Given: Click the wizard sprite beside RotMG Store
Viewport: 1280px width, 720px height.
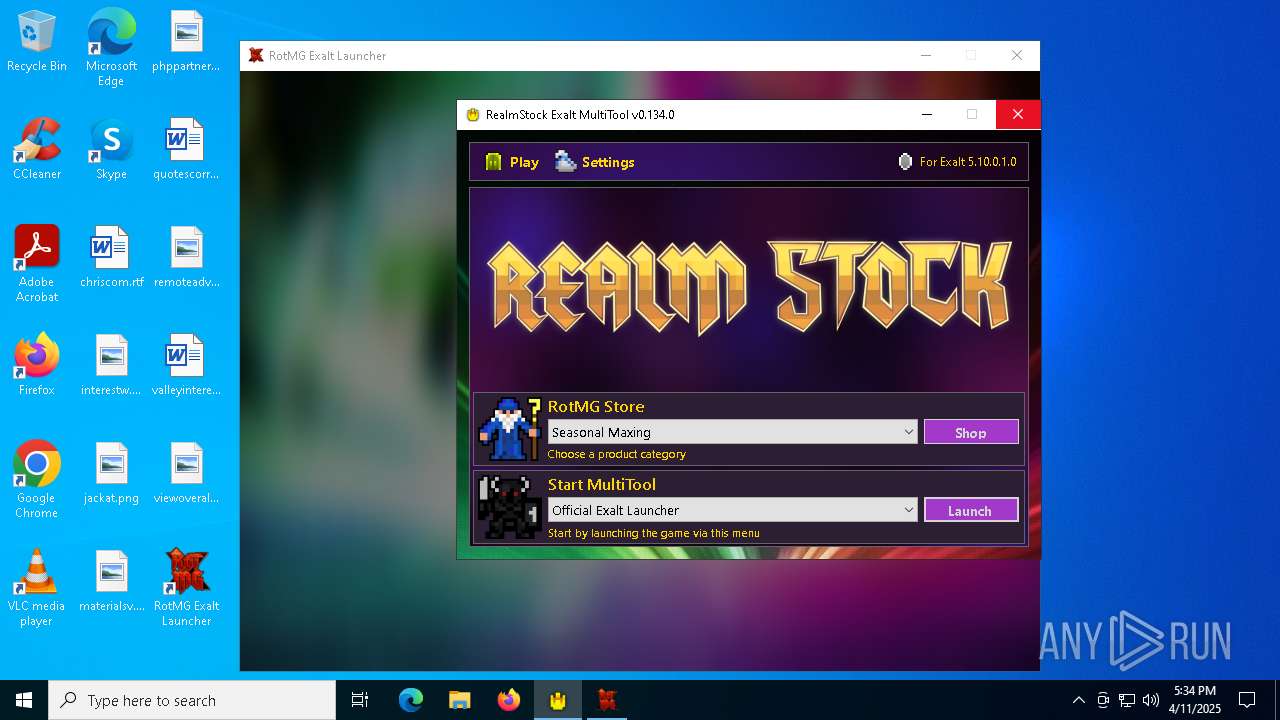Looking at the screenshot, I should (x=510, y=429).
